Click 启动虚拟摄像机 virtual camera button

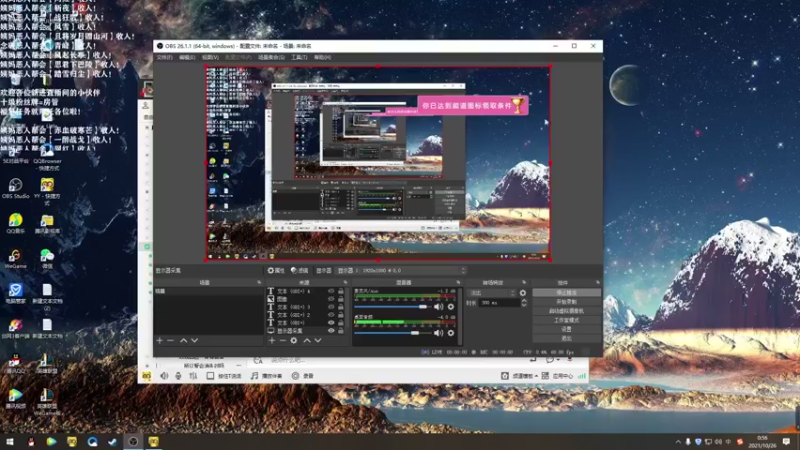pyautogui.click(x=566, y=311)
